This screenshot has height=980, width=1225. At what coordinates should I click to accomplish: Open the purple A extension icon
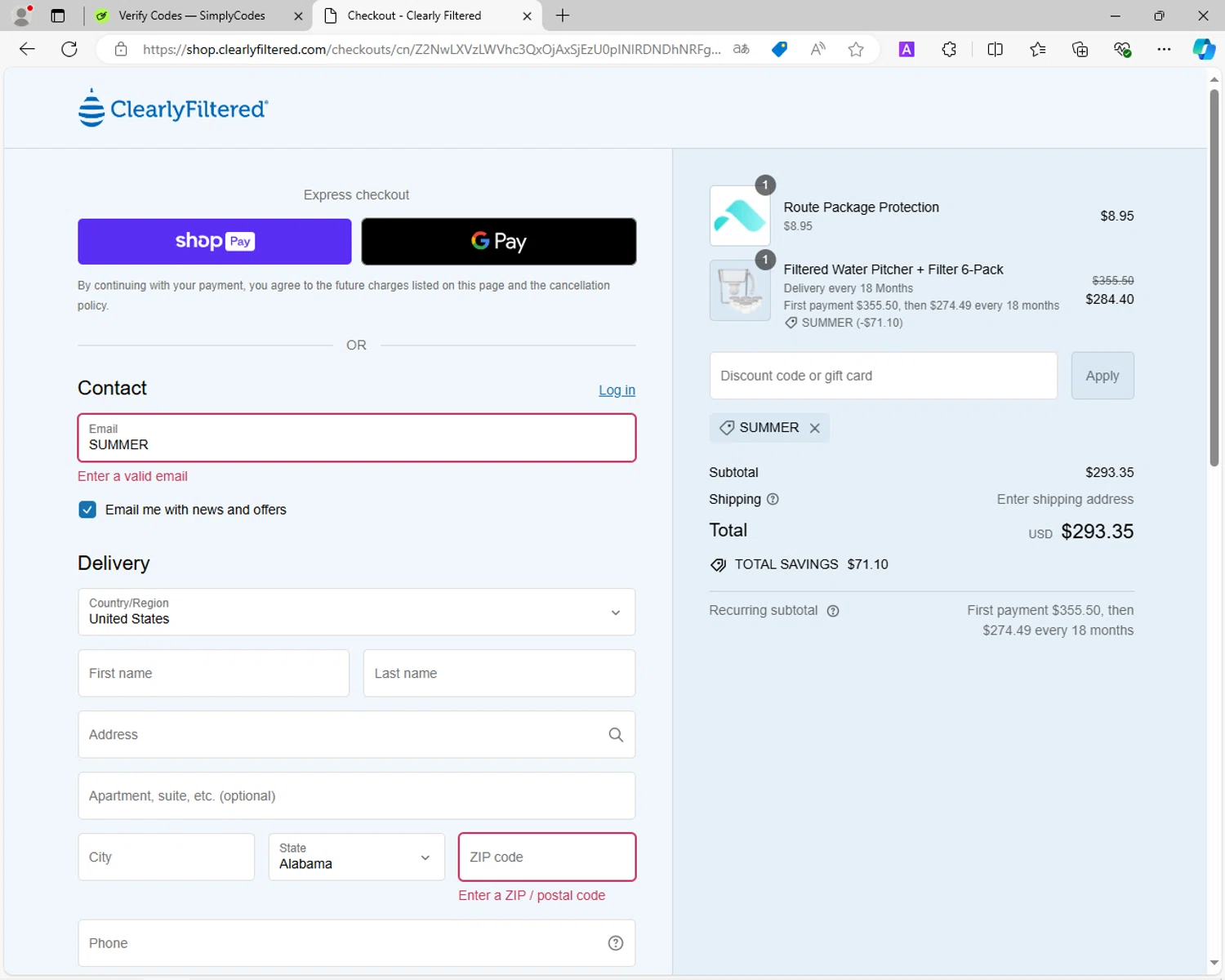(x=906, y=49)
